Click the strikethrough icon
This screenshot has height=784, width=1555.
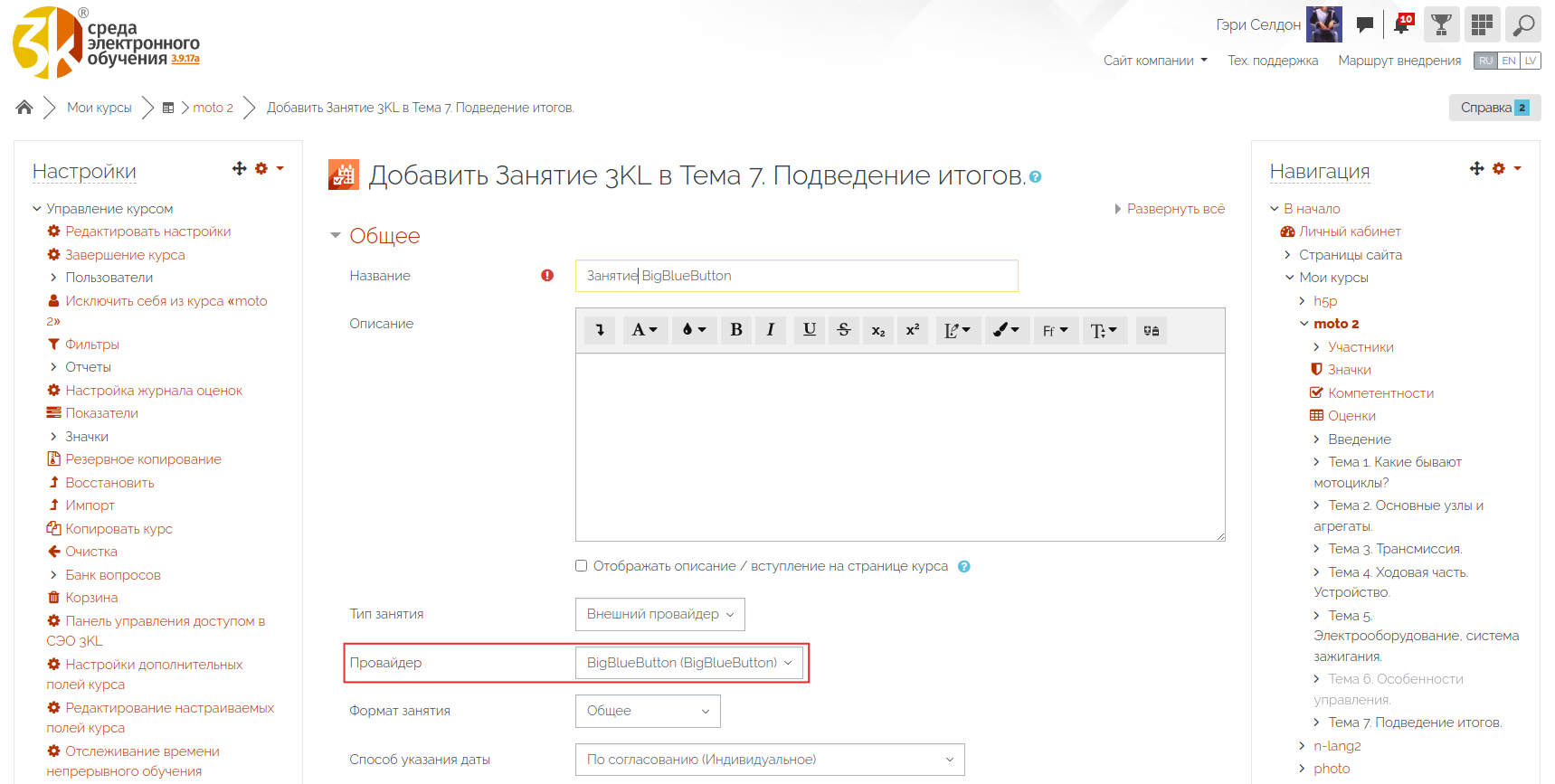point(844,330)
